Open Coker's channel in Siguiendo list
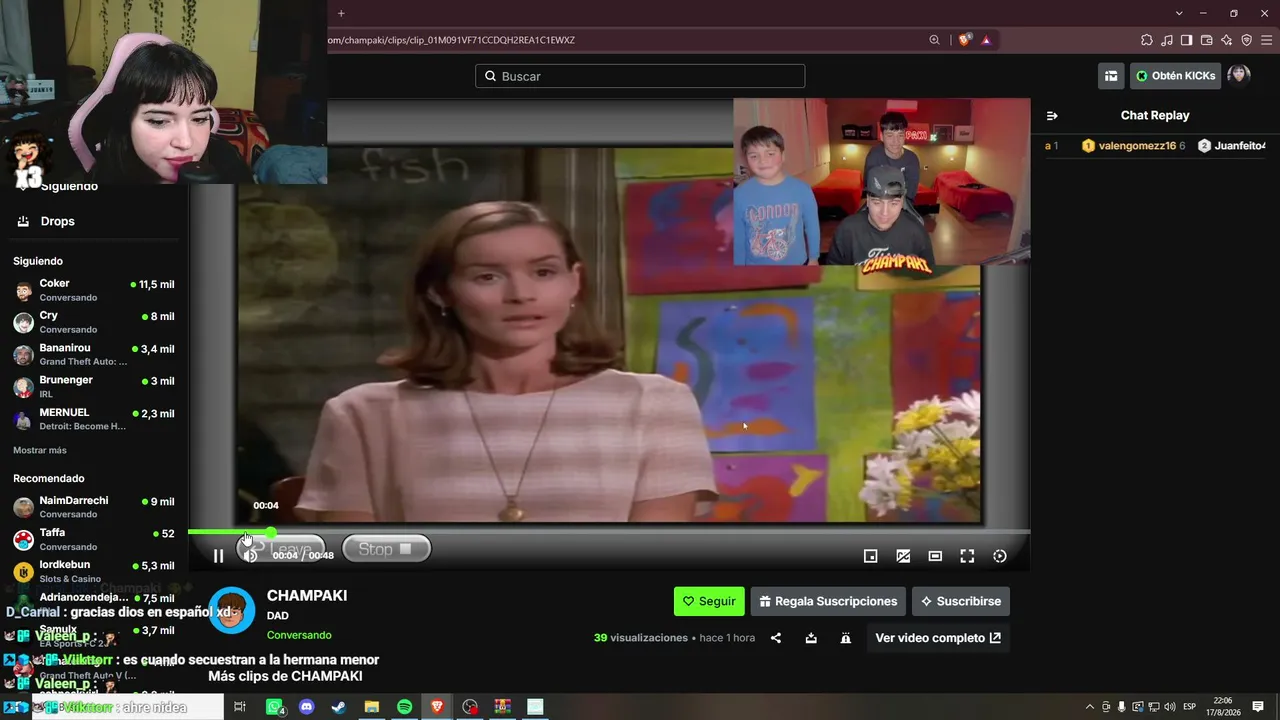The image size is (1280, 720). click(94, 290)
